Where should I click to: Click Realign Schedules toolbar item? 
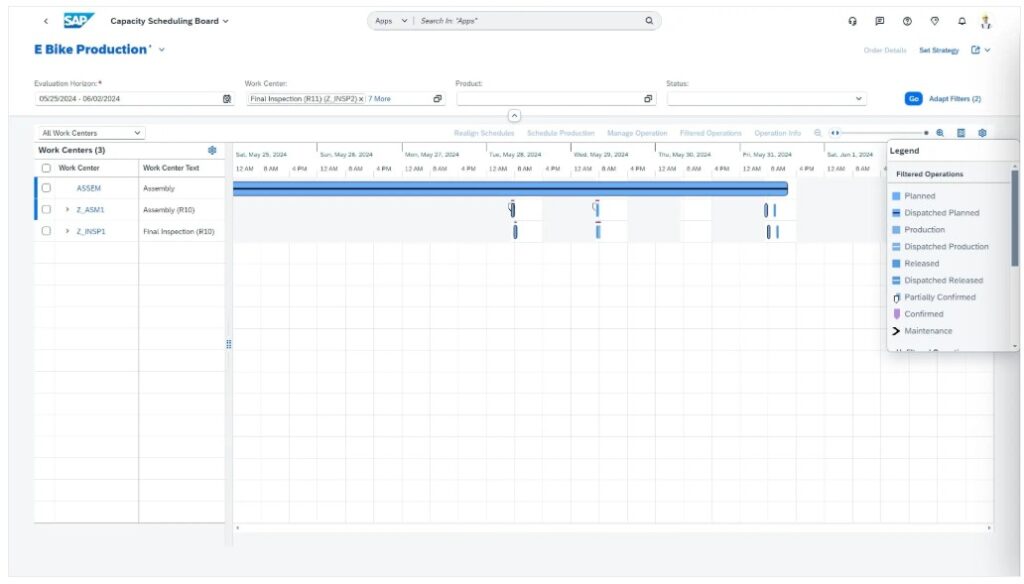point(484,133)
